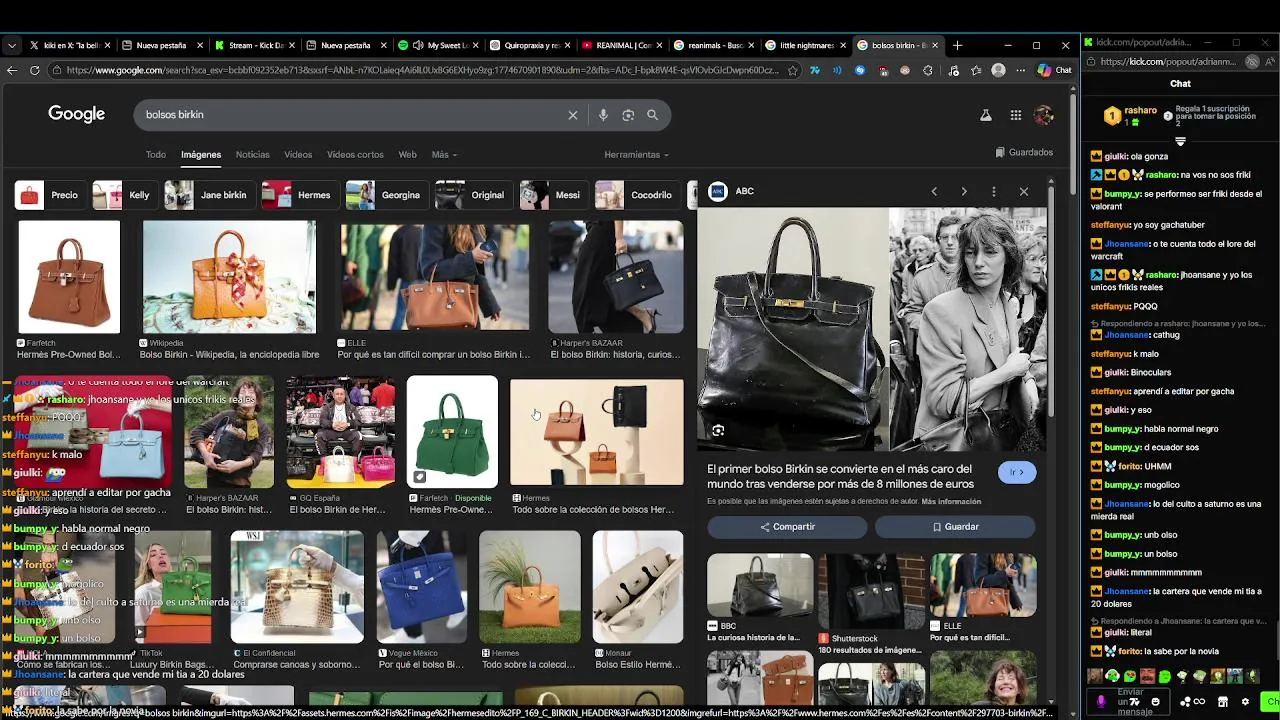The width and height of the screenshot is (1280, 720).
Task: Click the blue Ir button
Action: click(1017, 472)
